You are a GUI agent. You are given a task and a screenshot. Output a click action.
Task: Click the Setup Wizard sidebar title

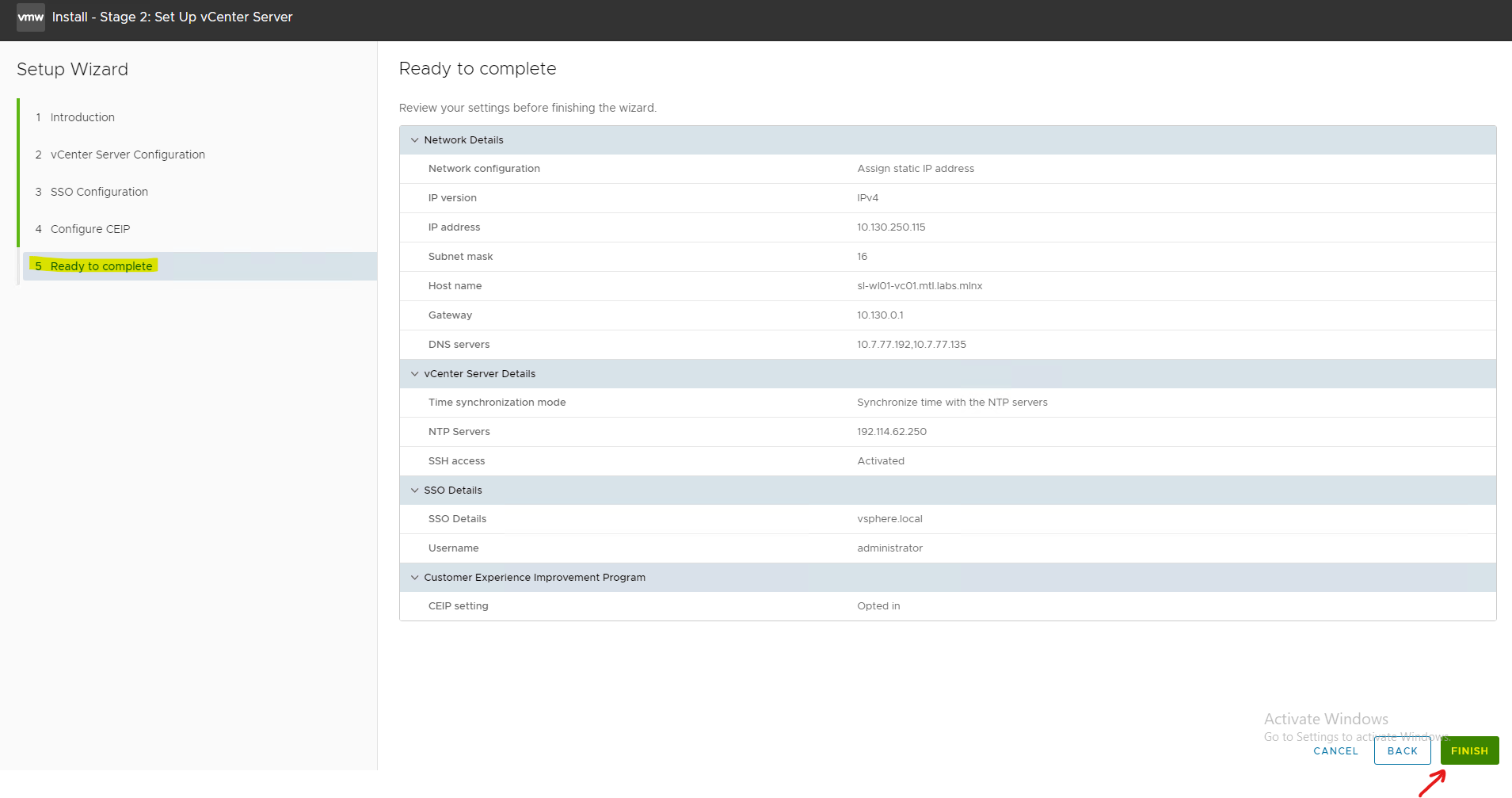(72, 70)
